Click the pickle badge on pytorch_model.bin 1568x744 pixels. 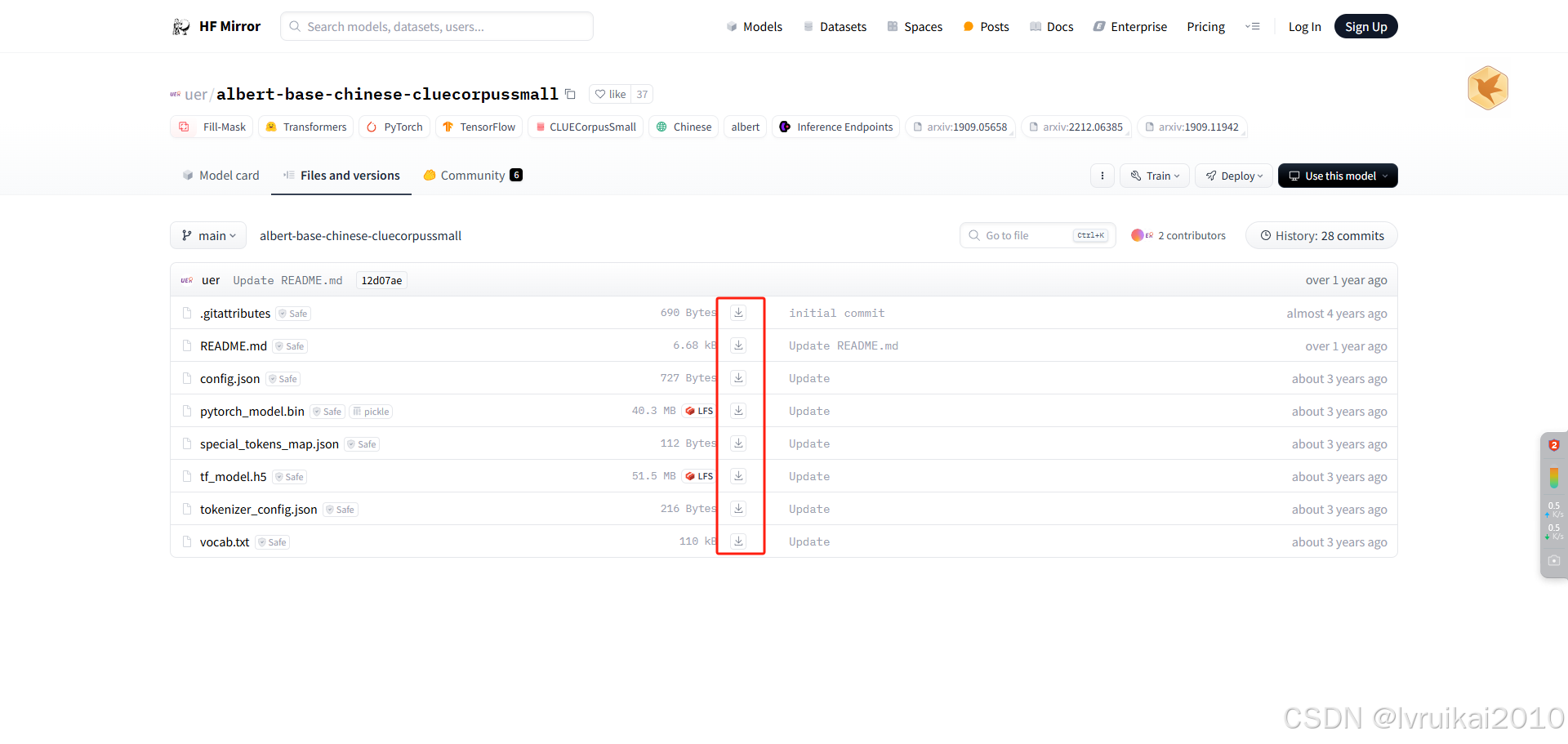371,412
